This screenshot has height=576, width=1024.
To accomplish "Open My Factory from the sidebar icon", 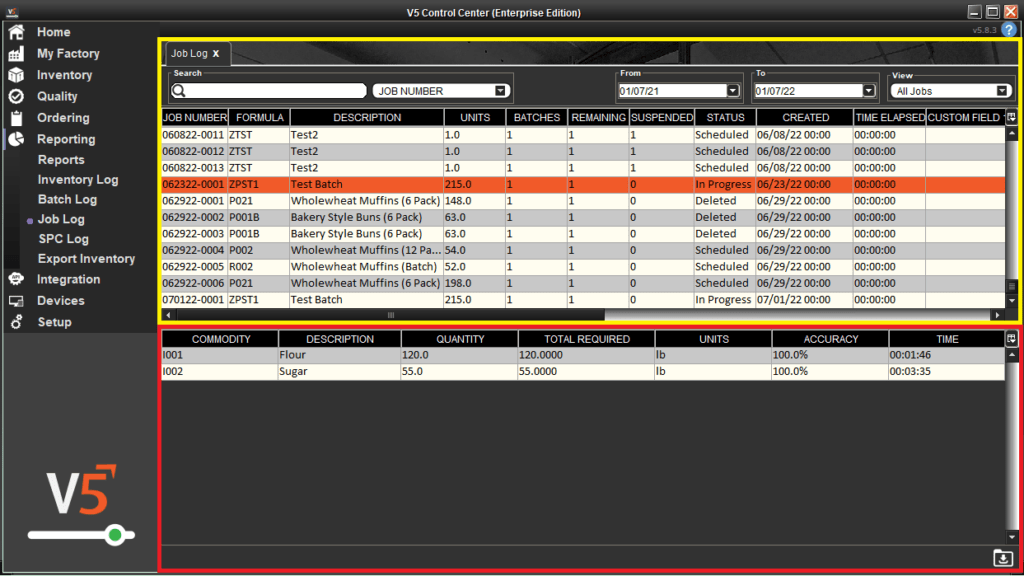I will pos(15,53).
